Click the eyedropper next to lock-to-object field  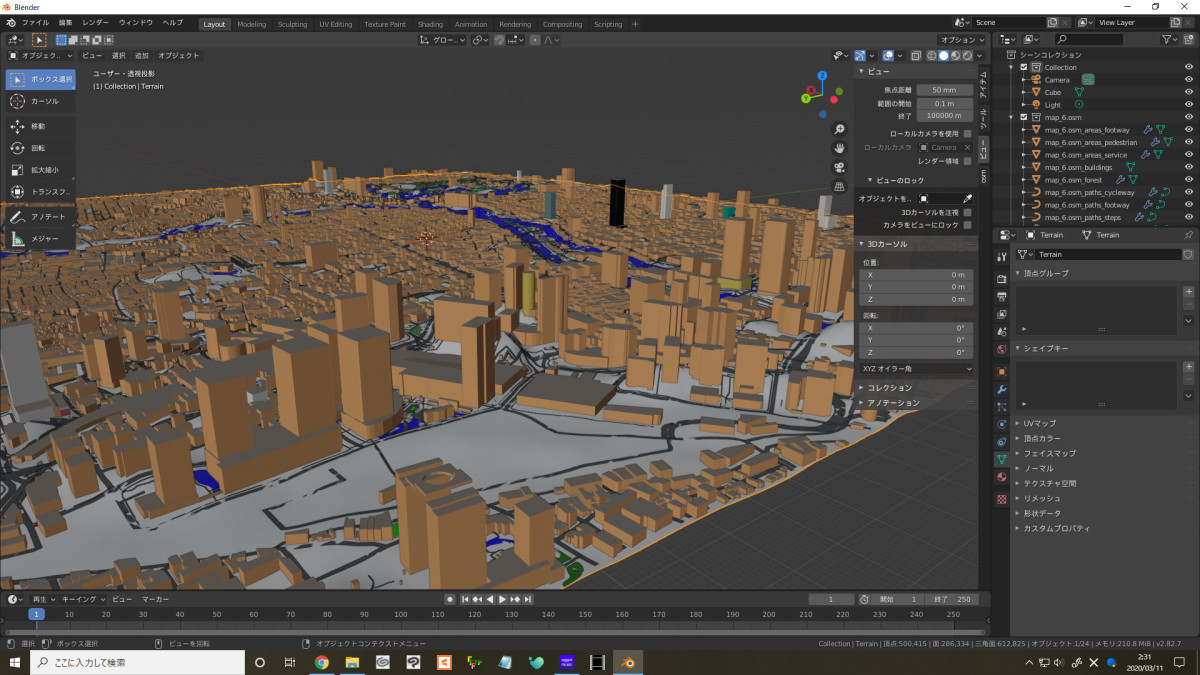coord(967,198)
